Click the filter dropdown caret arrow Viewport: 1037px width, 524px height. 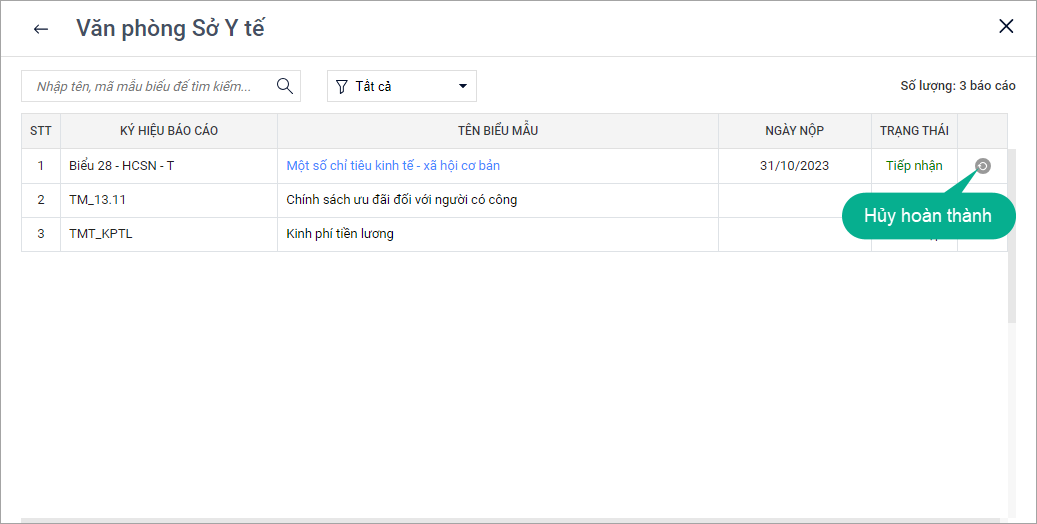462,87
